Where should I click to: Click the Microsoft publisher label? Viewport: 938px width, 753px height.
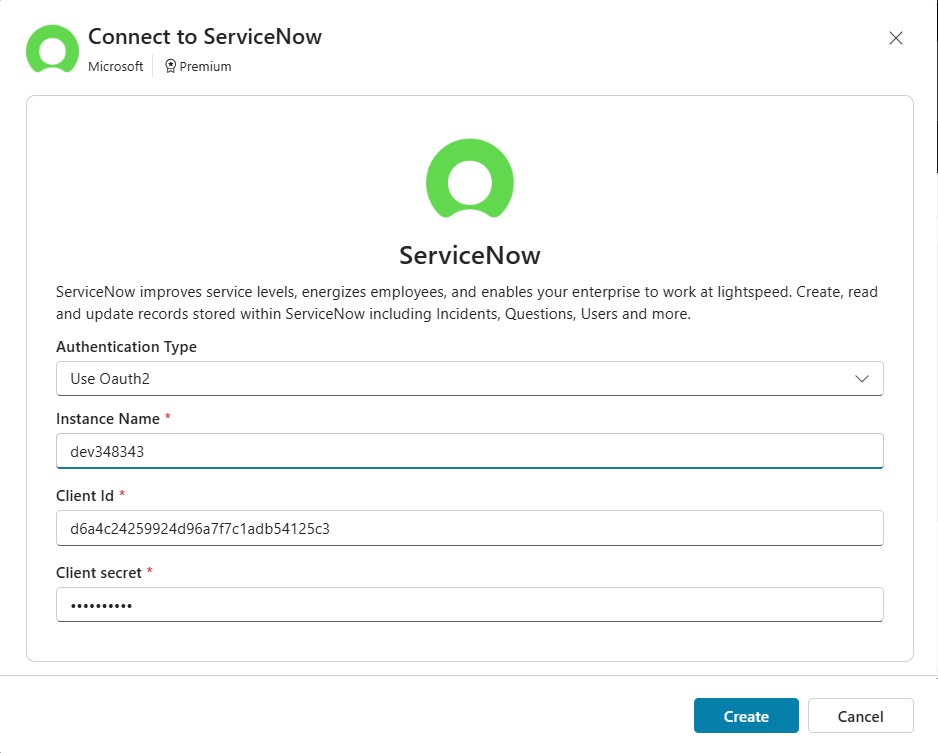point(115,66)
